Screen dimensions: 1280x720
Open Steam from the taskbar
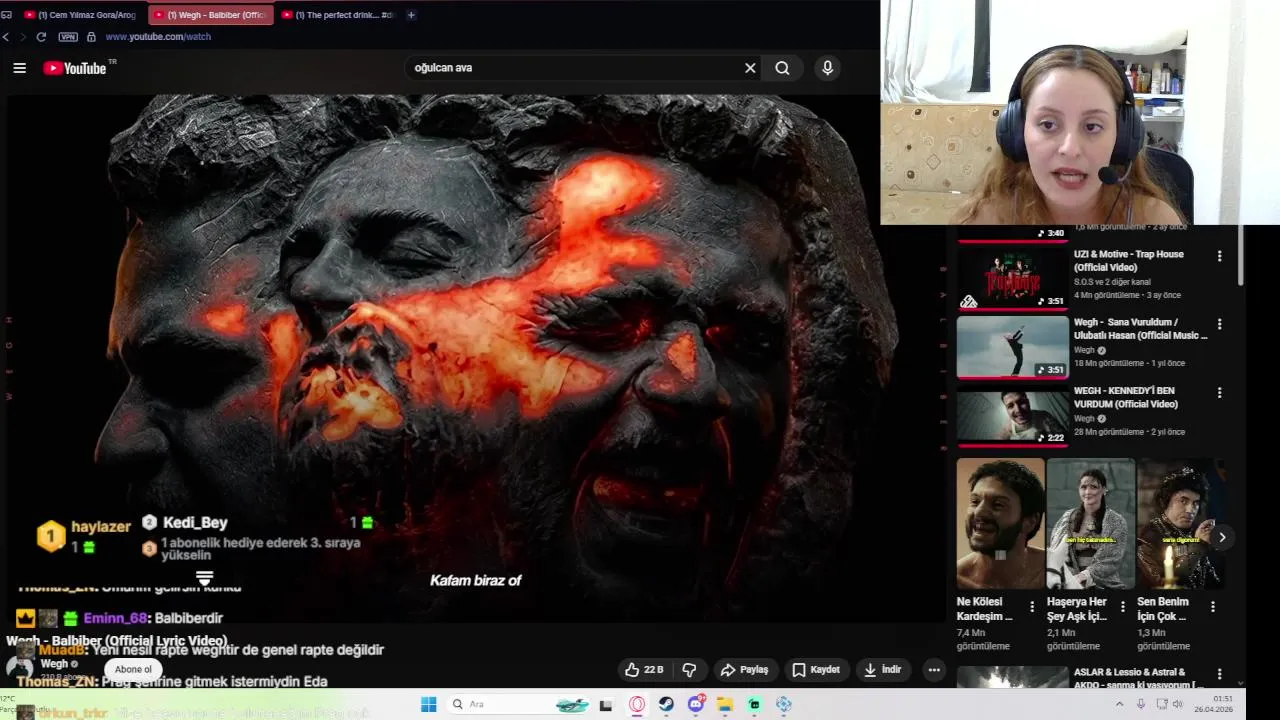(666, 704)
